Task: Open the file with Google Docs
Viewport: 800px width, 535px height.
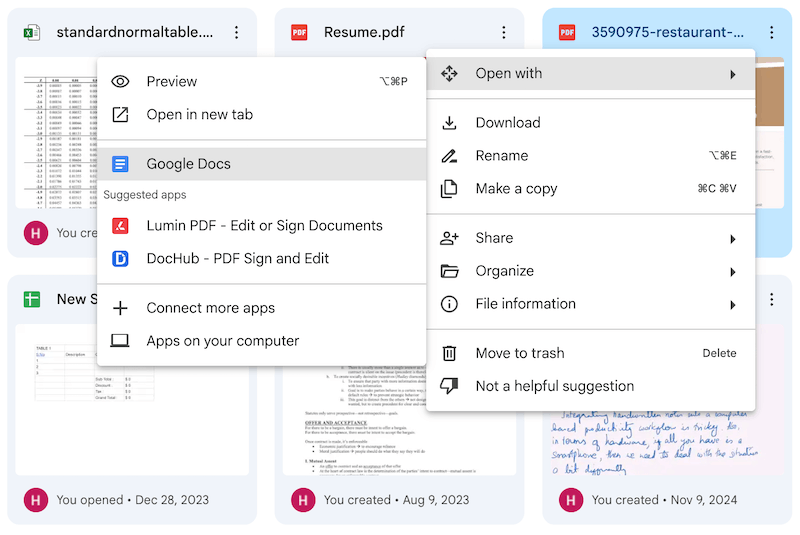Action: pyautogui.click(x=261, y=164)
